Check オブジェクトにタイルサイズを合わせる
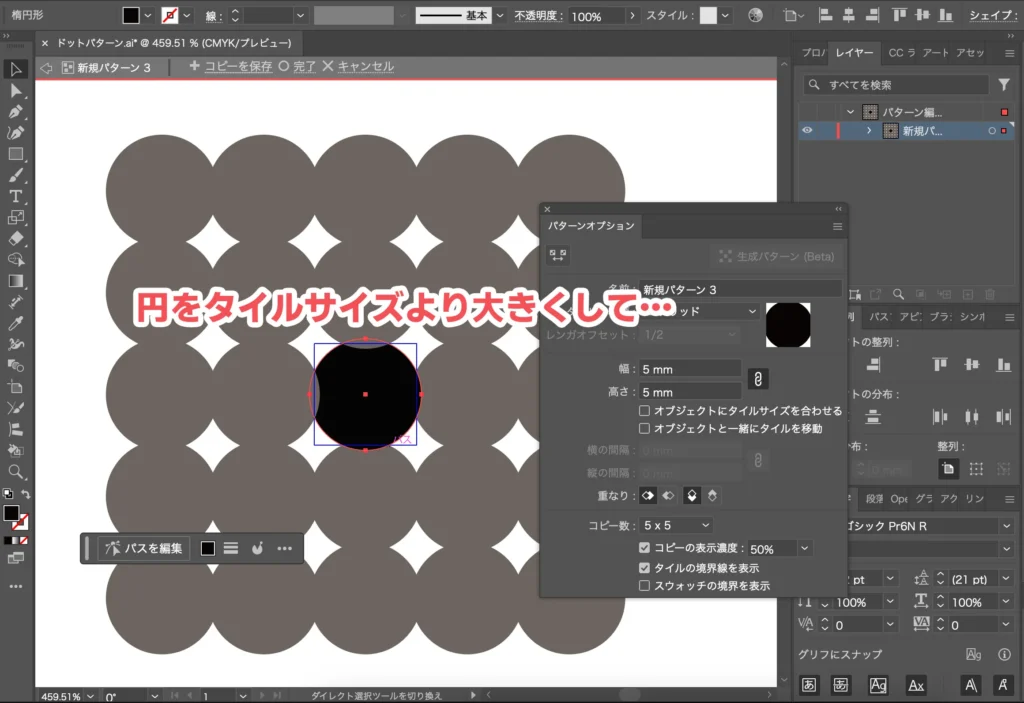 coord(644,411)
